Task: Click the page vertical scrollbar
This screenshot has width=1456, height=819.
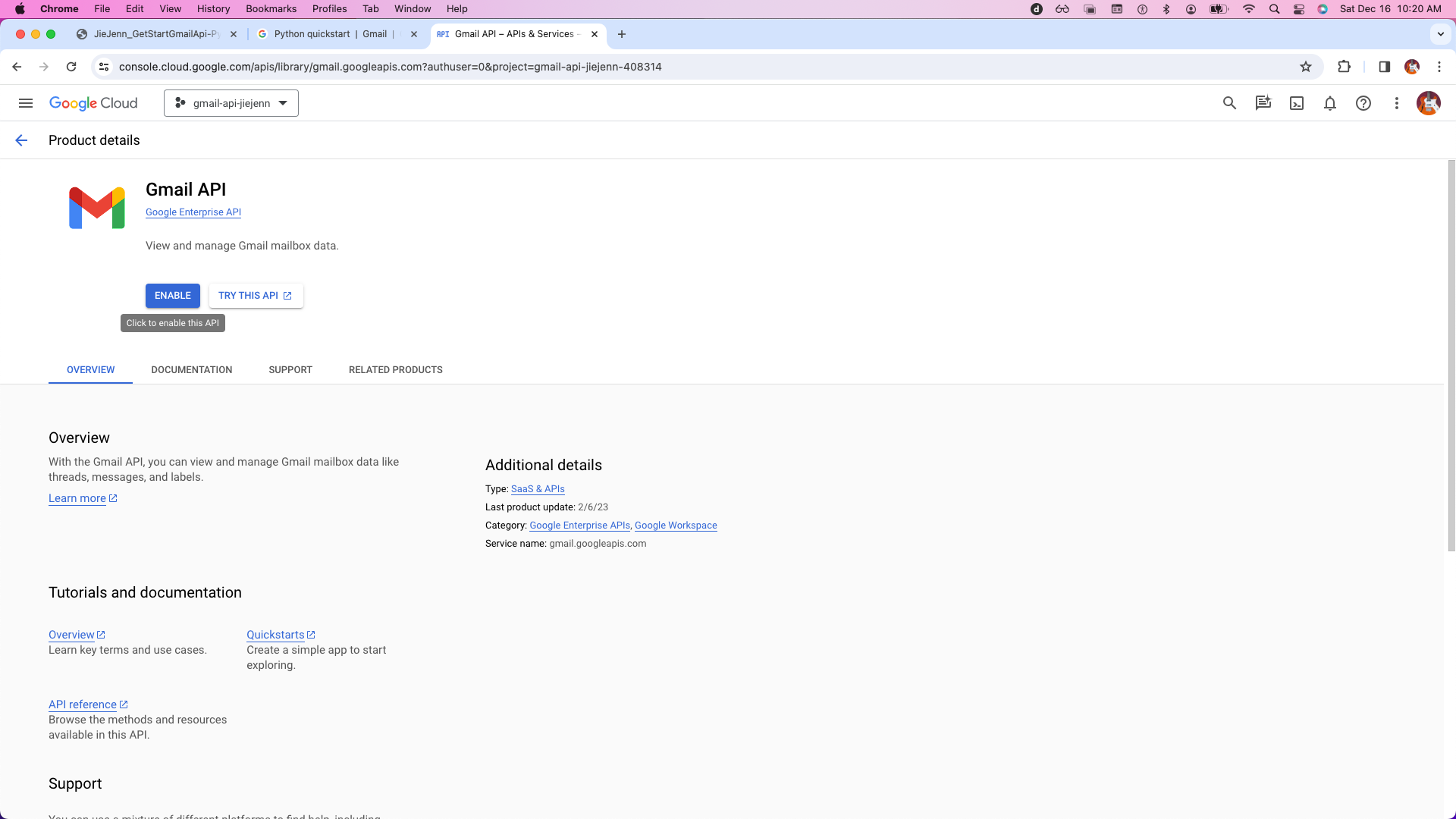Action: (1451, 356)
